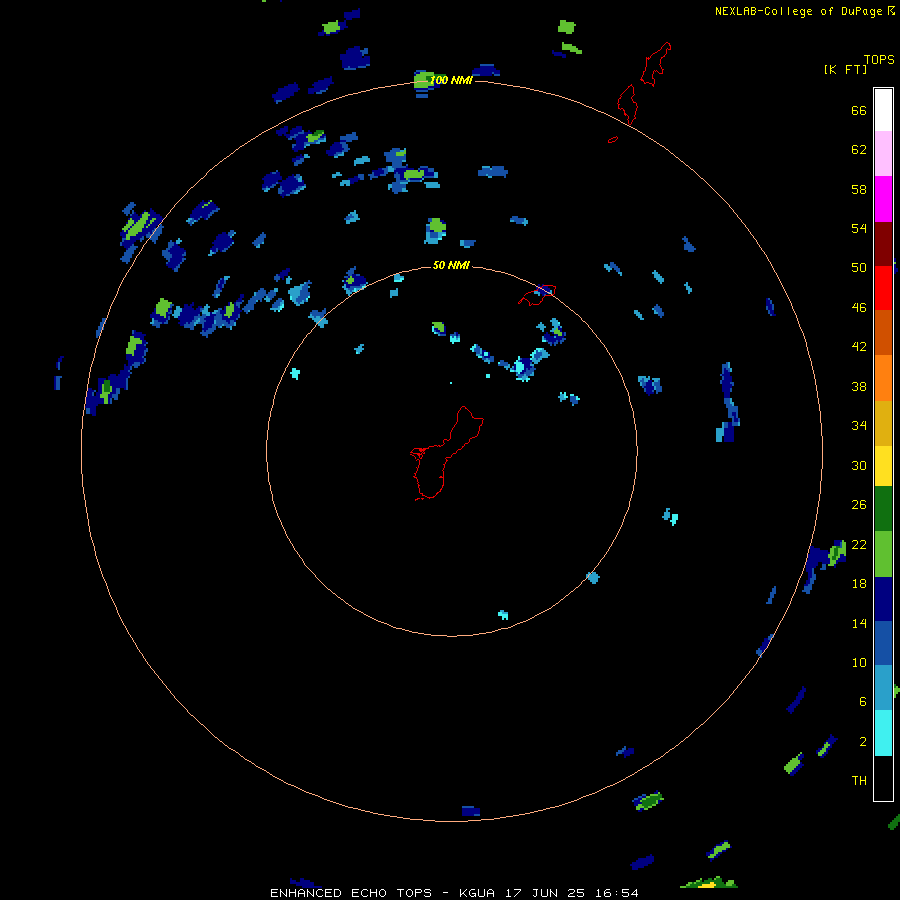This screenshot has width=900, height=900.
Task: Click the '50 NMI' range ring label
Action: pyautogui.click(x=451, y=265)
